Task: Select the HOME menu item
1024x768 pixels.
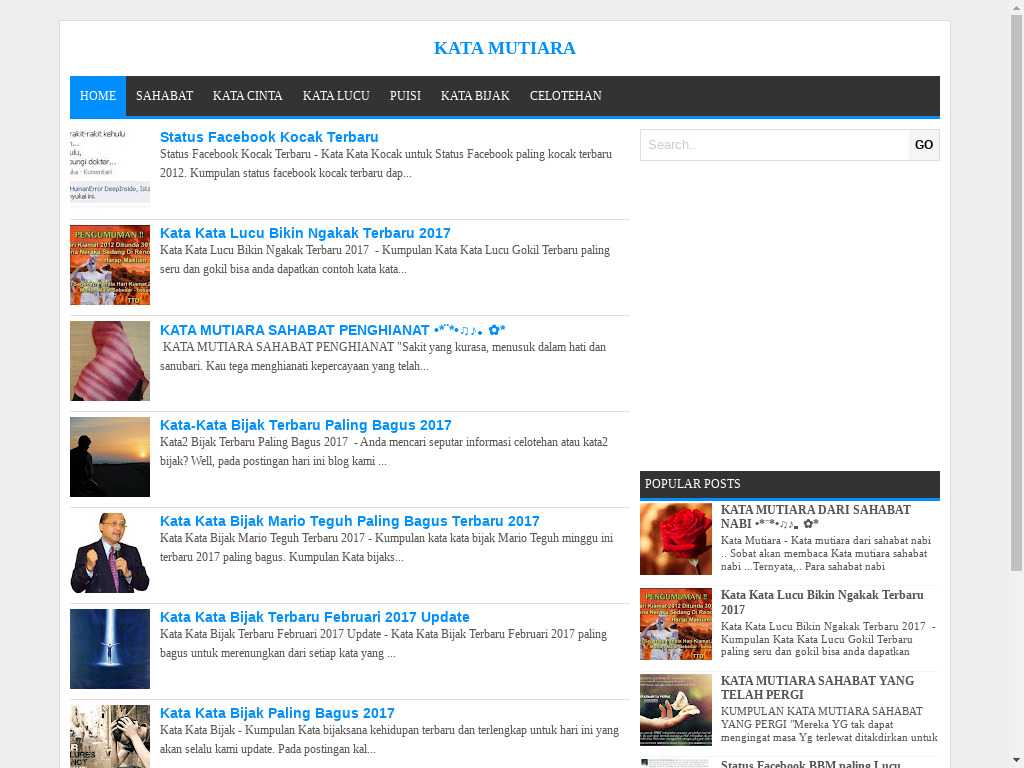Action: (x=98, y=96)
